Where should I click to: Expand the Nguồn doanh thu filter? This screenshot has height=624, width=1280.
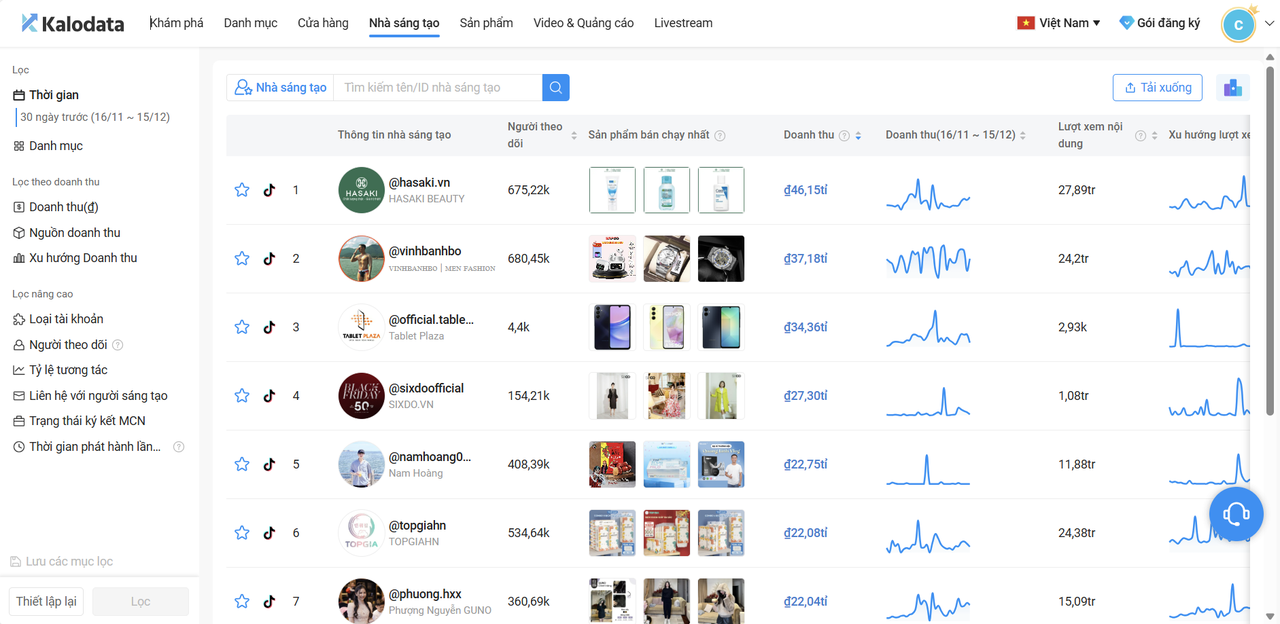(x=67, y=233)
